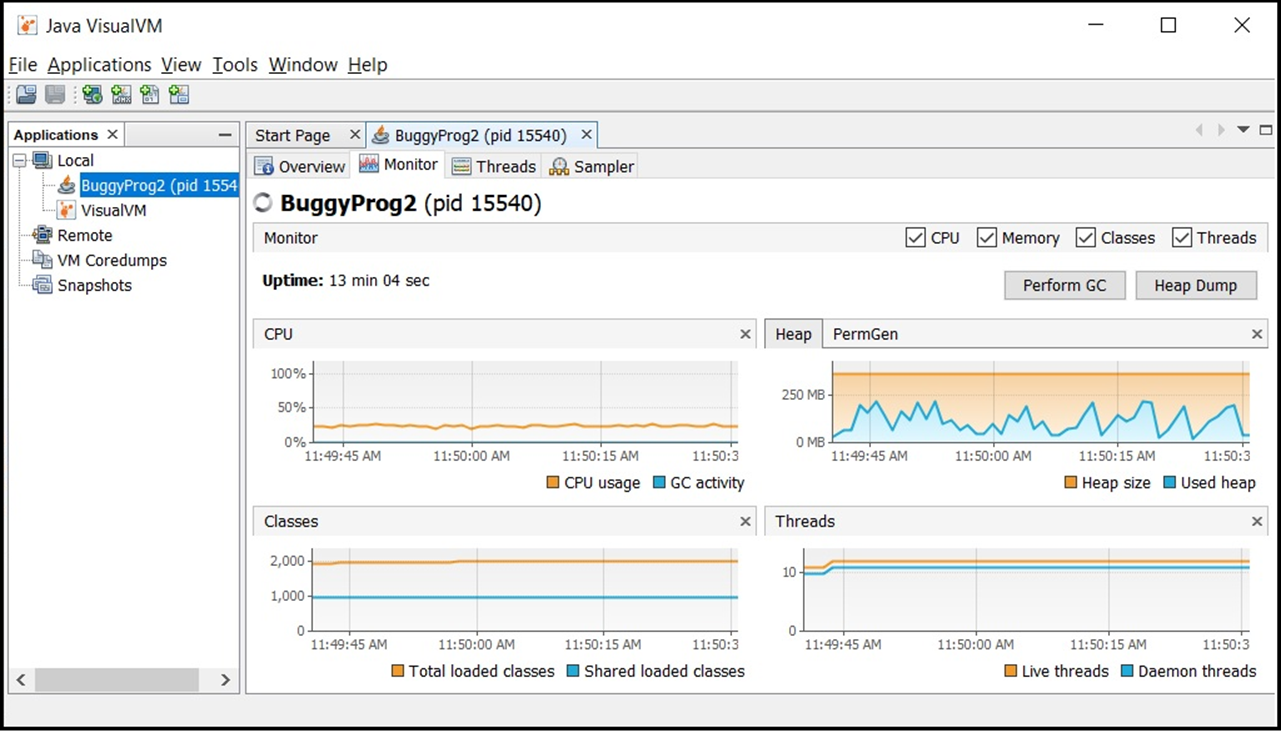Click the horizontal scrollbar right arrow
The width and height of the screenshot is (1281, 733).
click(224, 679)
